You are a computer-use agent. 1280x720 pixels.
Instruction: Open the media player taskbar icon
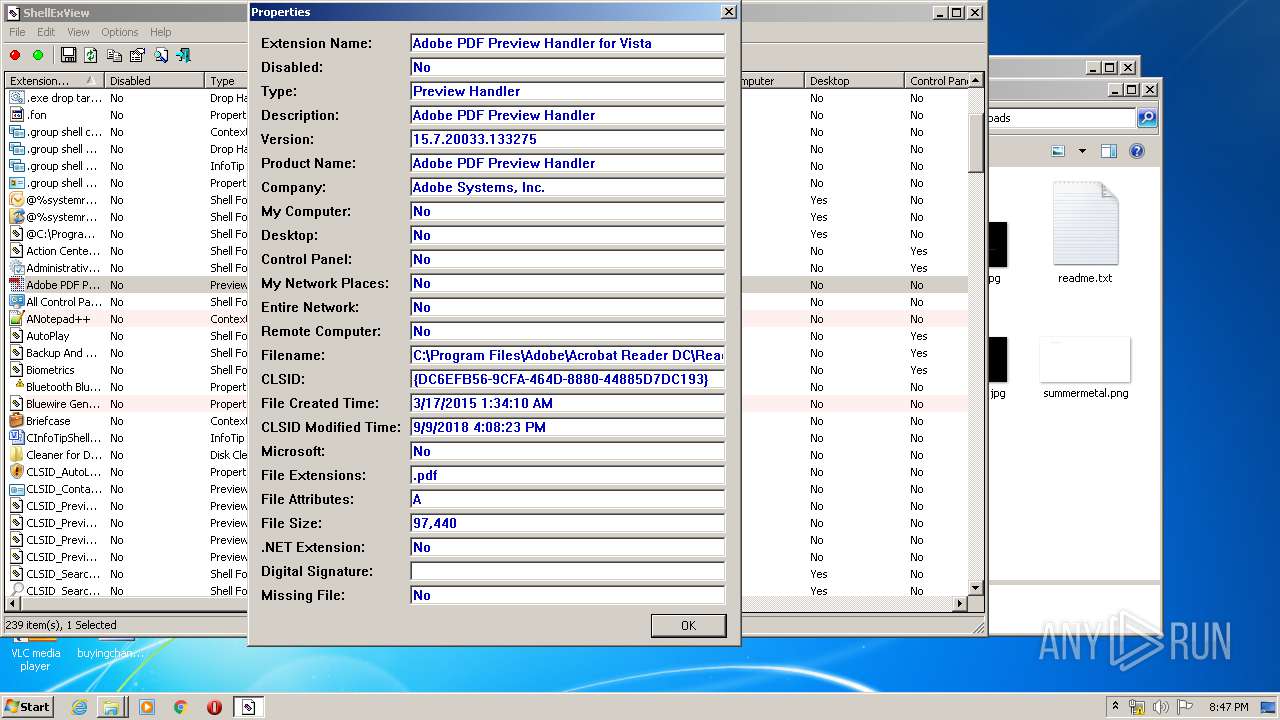[x=147, y=707]
